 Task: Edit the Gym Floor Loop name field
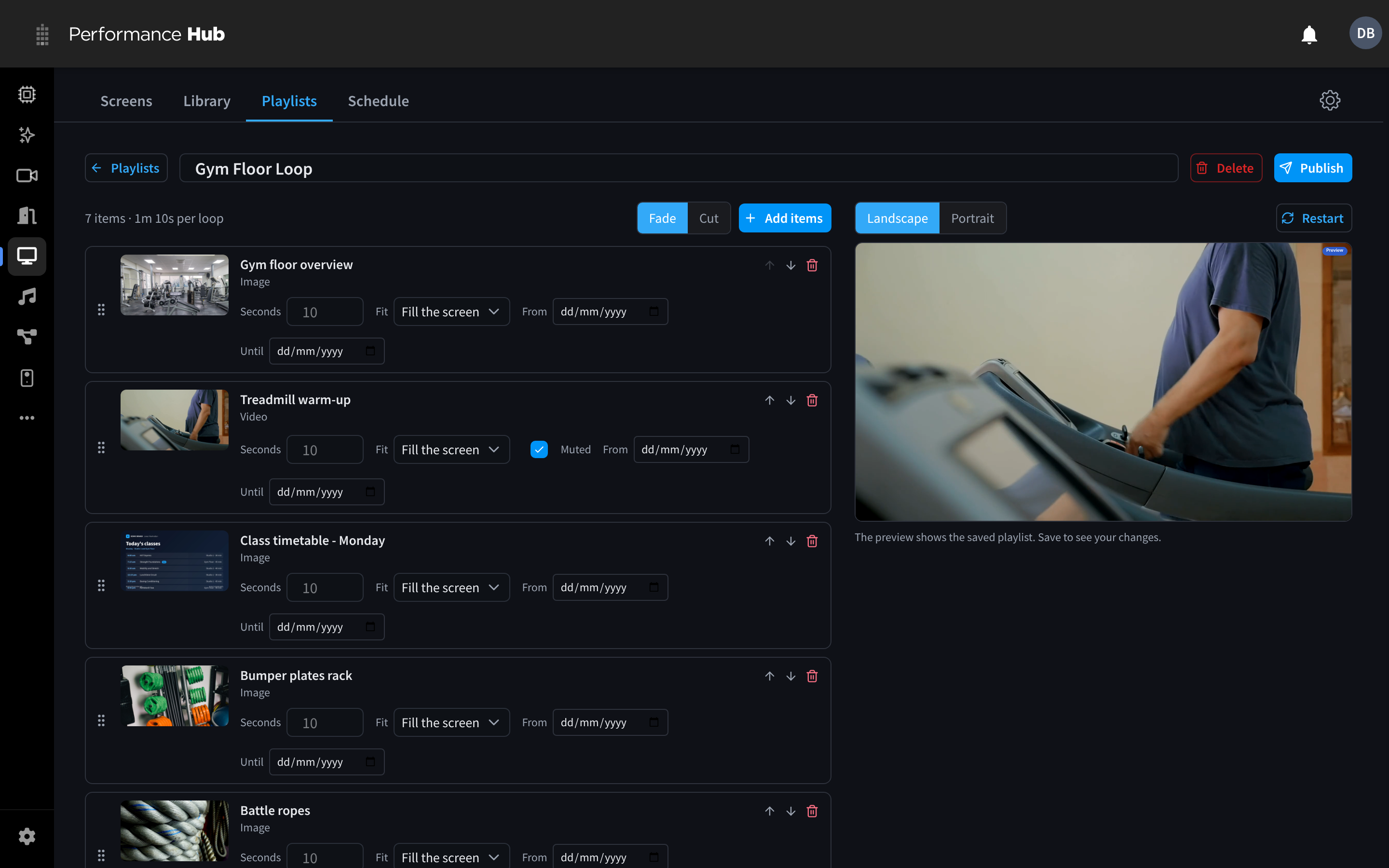pos(679,168)
